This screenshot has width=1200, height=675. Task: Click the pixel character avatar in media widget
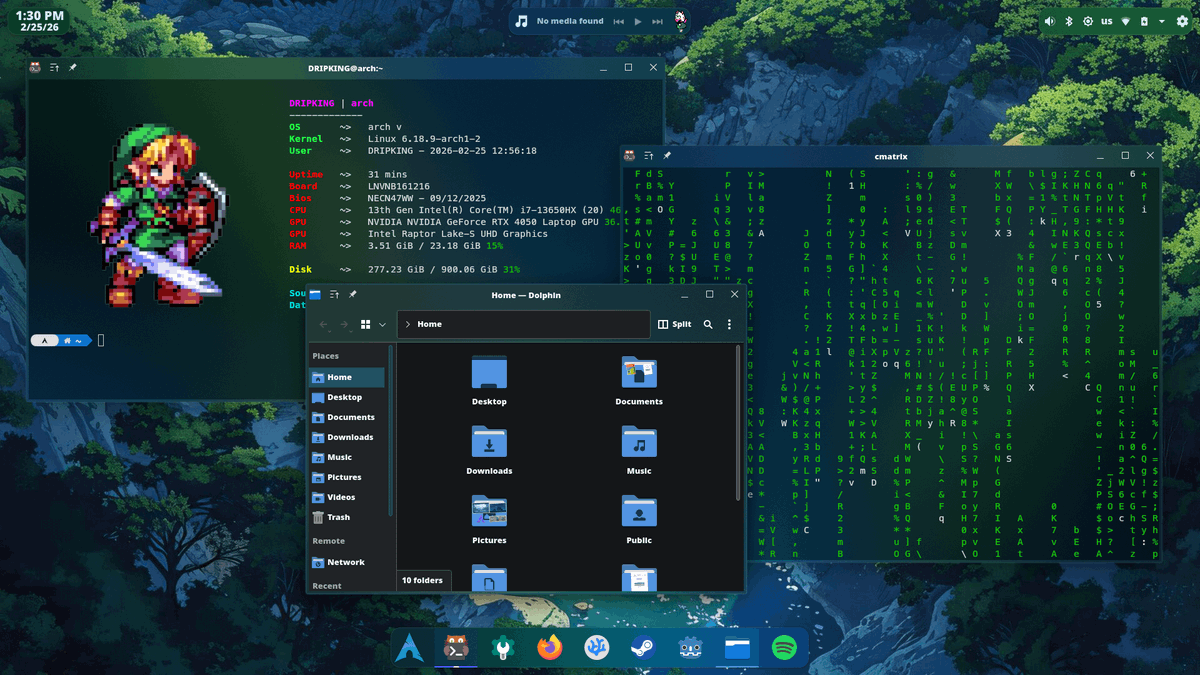coord(681,21)
